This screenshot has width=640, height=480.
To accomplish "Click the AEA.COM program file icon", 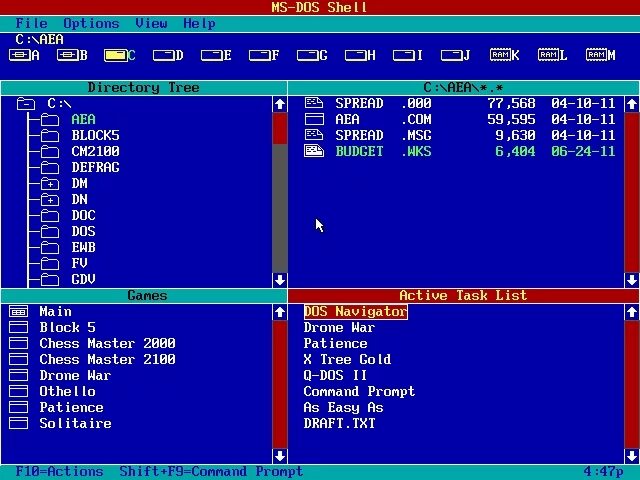I will (314, 119).
